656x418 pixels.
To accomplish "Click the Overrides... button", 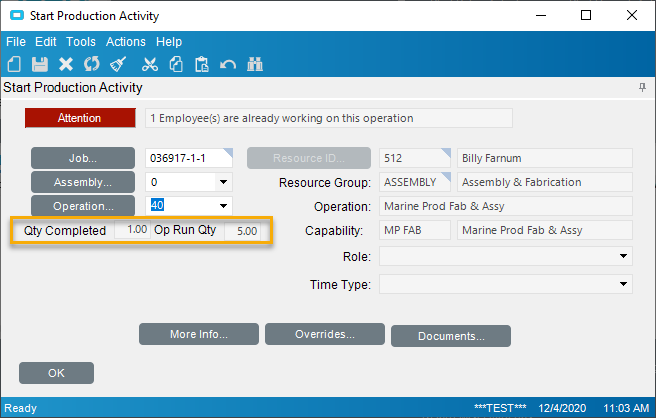I will (x=325, y=334).
